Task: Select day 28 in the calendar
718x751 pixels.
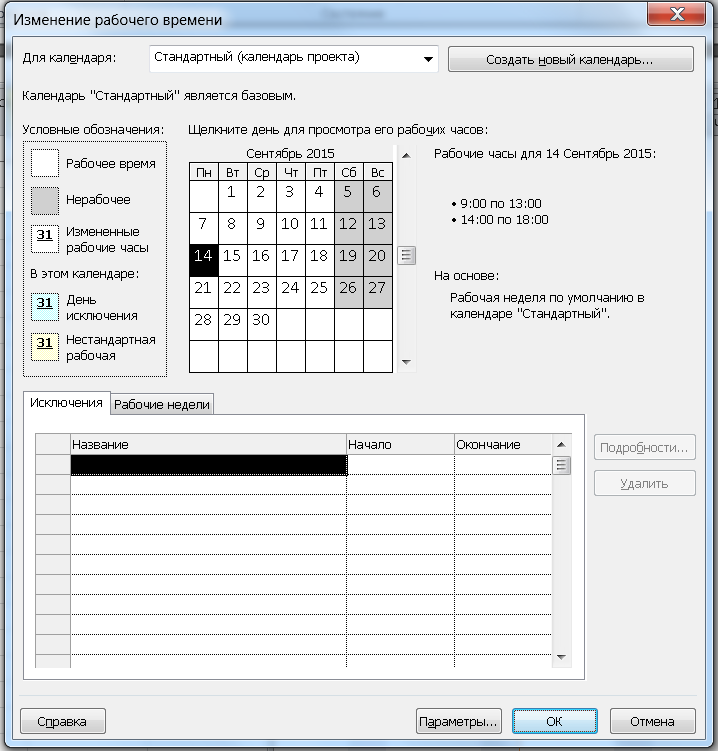Action: (x=204, y=324)
